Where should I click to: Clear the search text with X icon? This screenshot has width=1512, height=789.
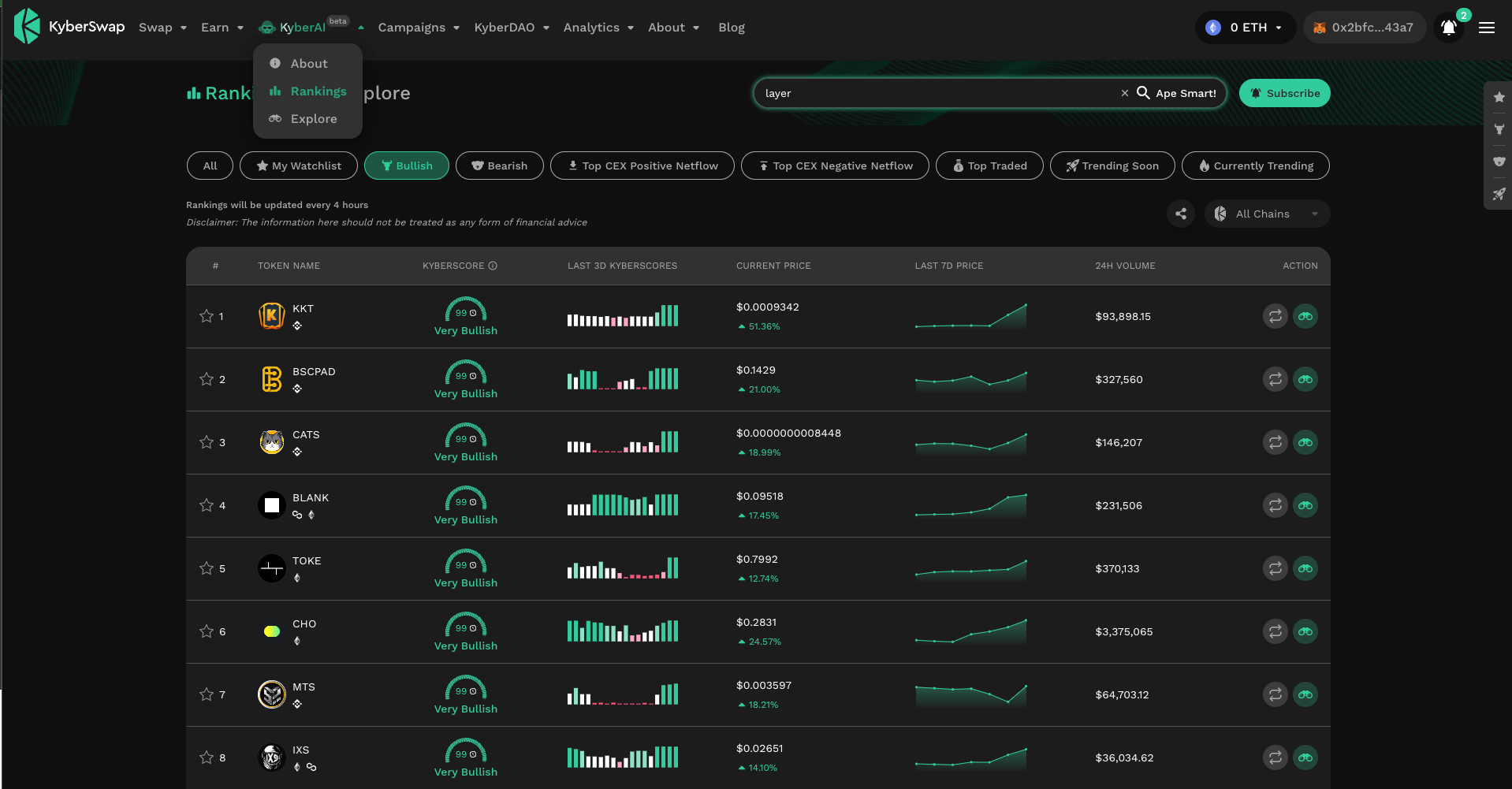(1125, 93)
